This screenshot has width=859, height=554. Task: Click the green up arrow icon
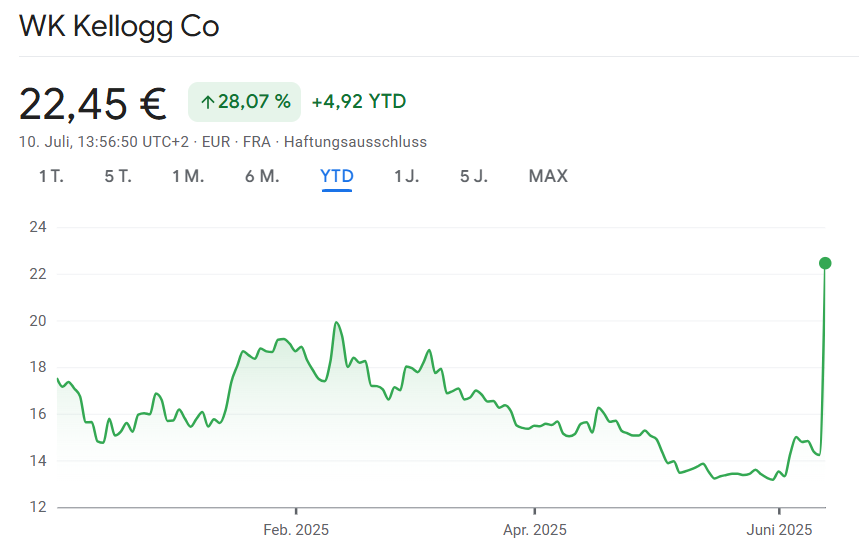[208, 102]
